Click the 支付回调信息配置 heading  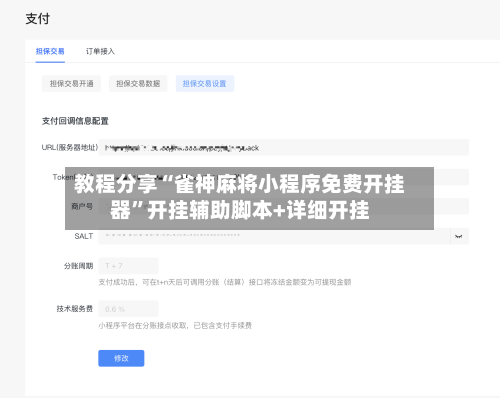point(75,121)
